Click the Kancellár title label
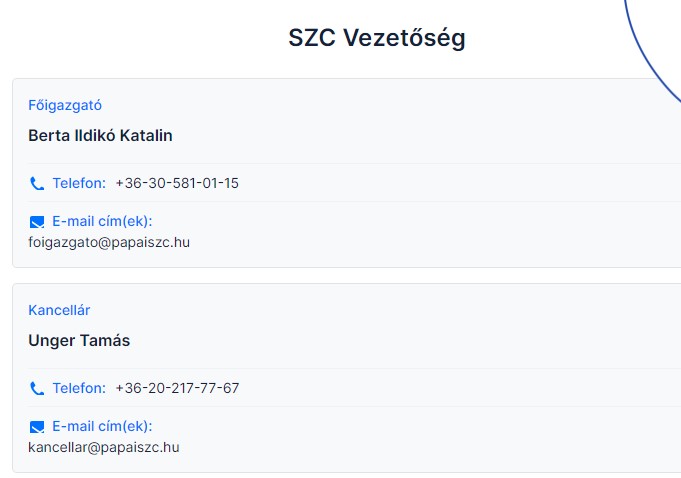This screenshot has height=478, width=681. click(59, 310)
